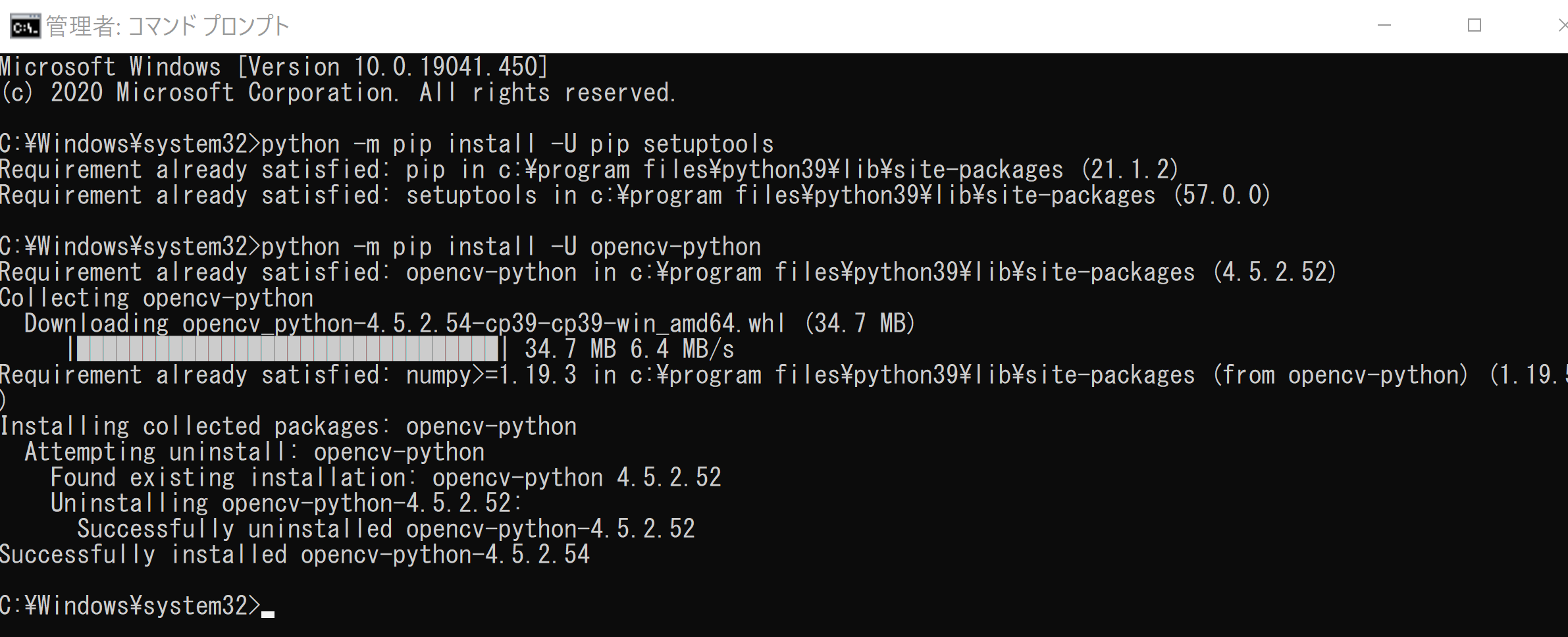Click the numpy>=1.19.3 requirement line
The height and width of the screenshot is (637, 1568).
pos(784,374)
